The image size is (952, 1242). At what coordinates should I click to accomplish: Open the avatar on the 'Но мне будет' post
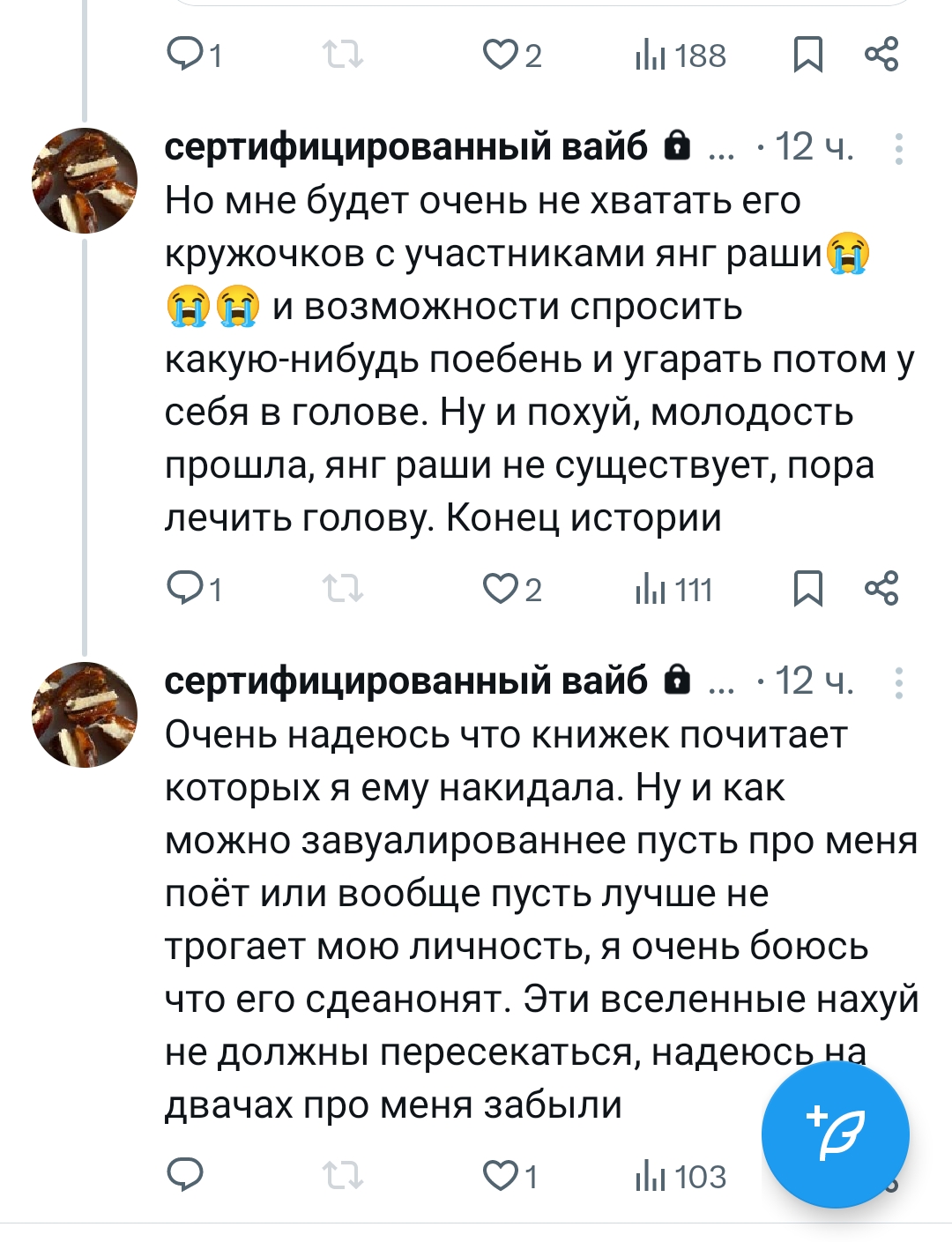(85, 181)
